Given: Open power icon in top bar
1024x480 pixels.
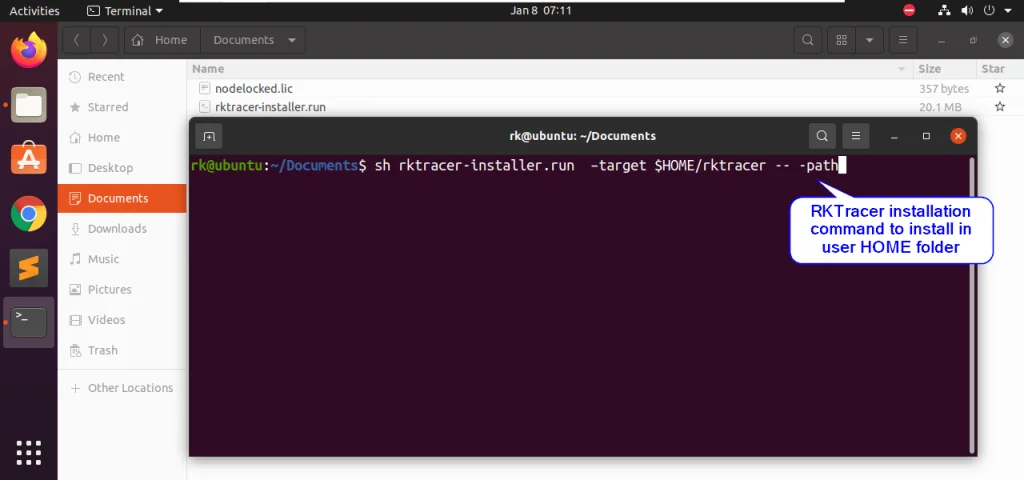Looking at the screenshot, I should tap(989, 10).
